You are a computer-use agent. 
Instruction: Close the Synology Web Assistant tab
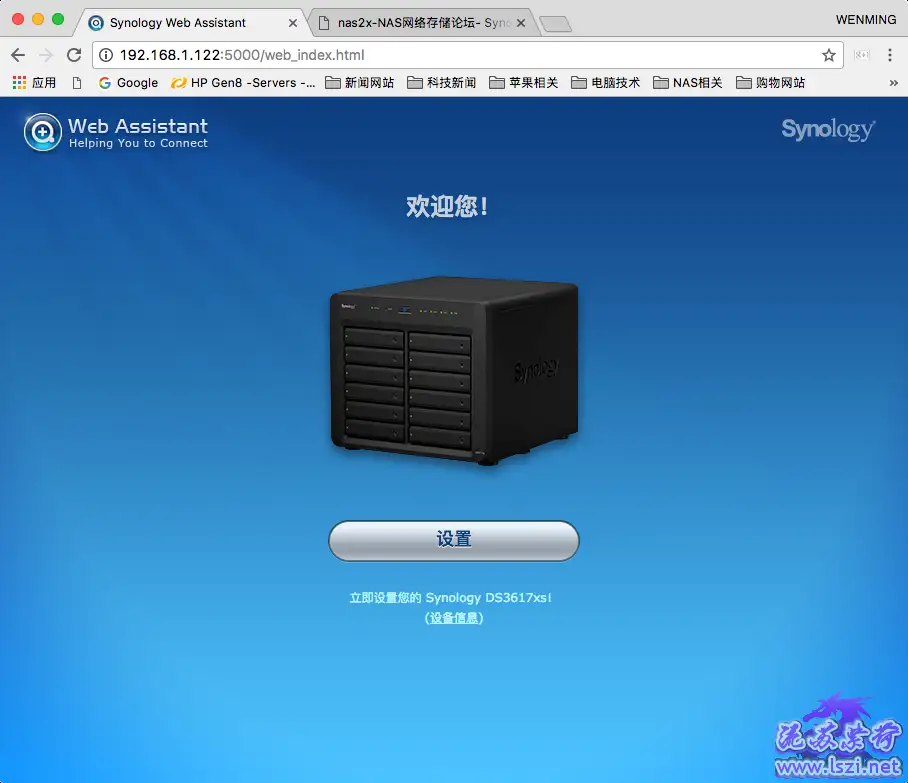coord(293,23)
